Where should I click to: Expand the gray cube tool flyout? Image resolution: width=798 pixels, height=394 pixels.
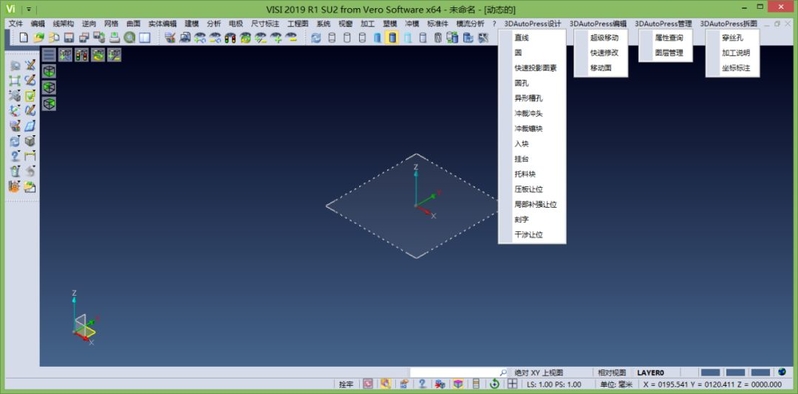click(x=31, y=141)
